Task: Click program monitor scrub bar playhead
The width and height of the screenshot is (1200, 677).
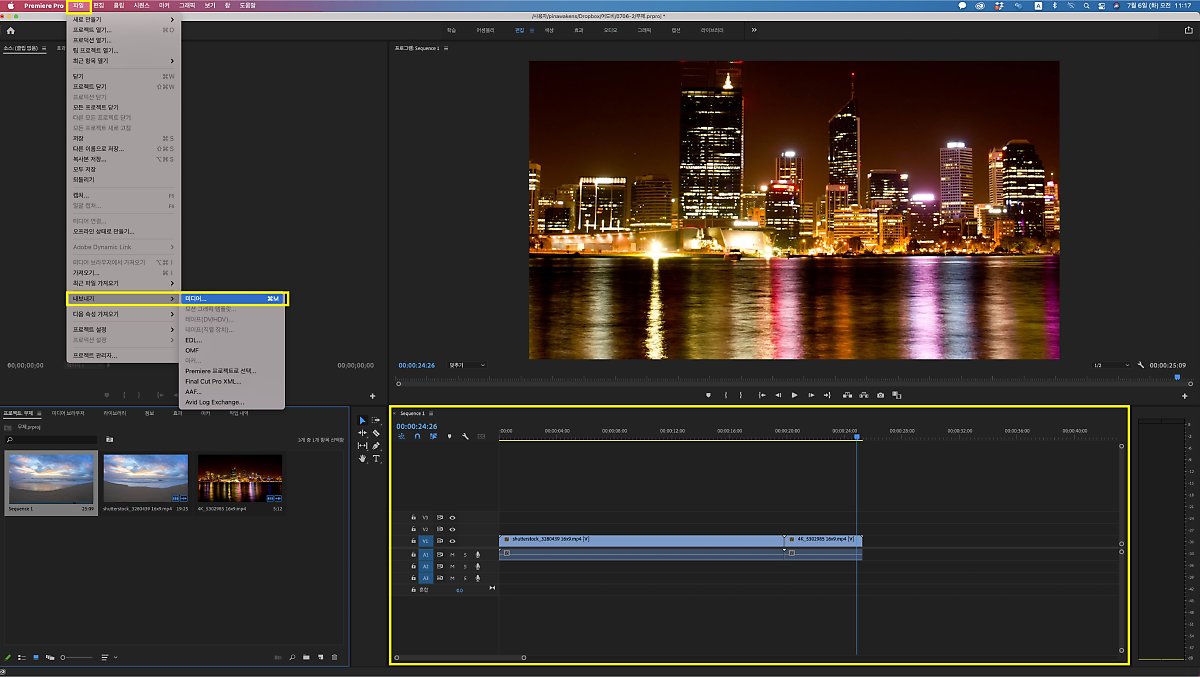Action: (1177, 378)
